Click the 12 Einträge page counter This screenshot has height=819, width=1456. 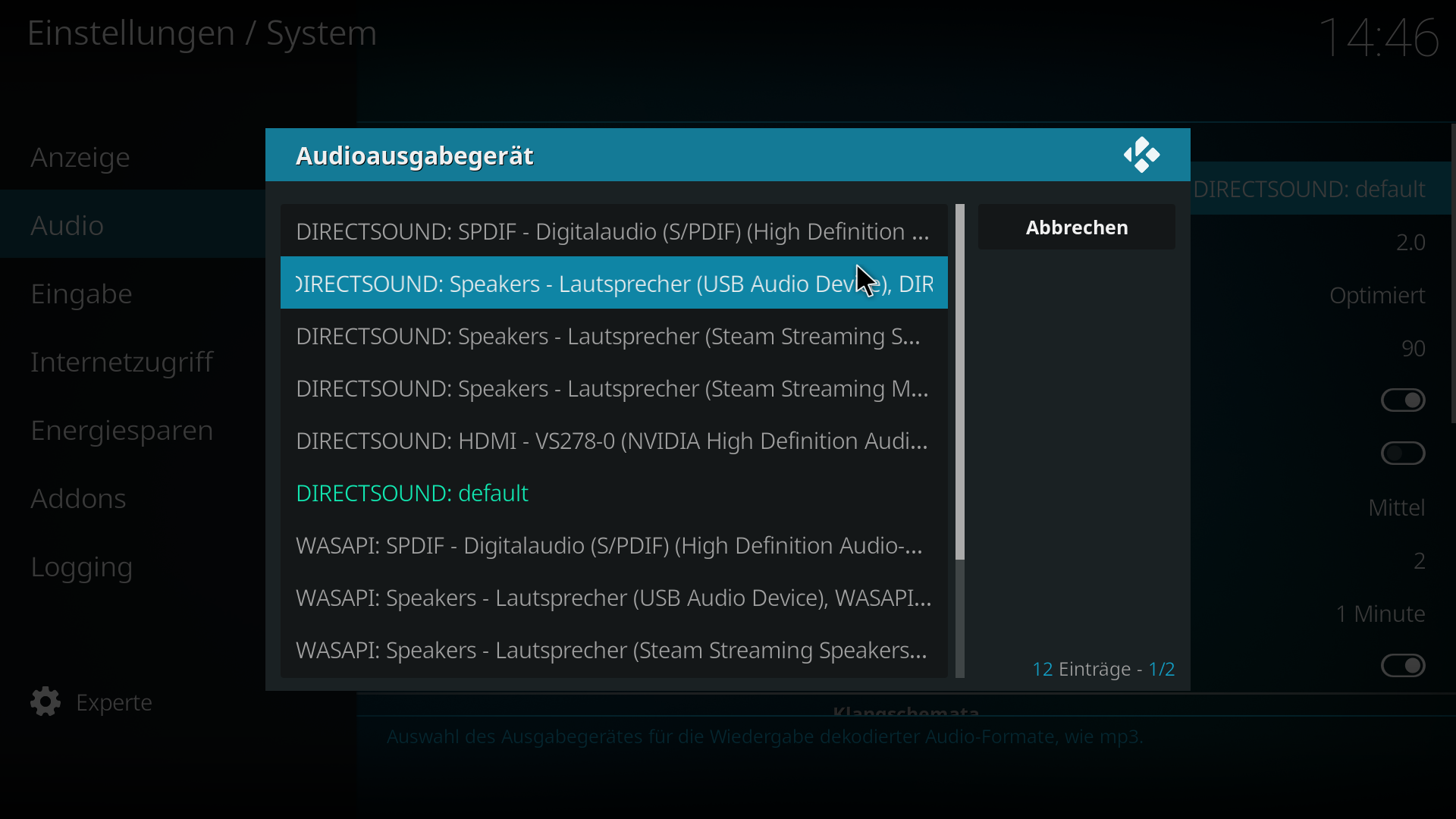[x=1103, y=669]
